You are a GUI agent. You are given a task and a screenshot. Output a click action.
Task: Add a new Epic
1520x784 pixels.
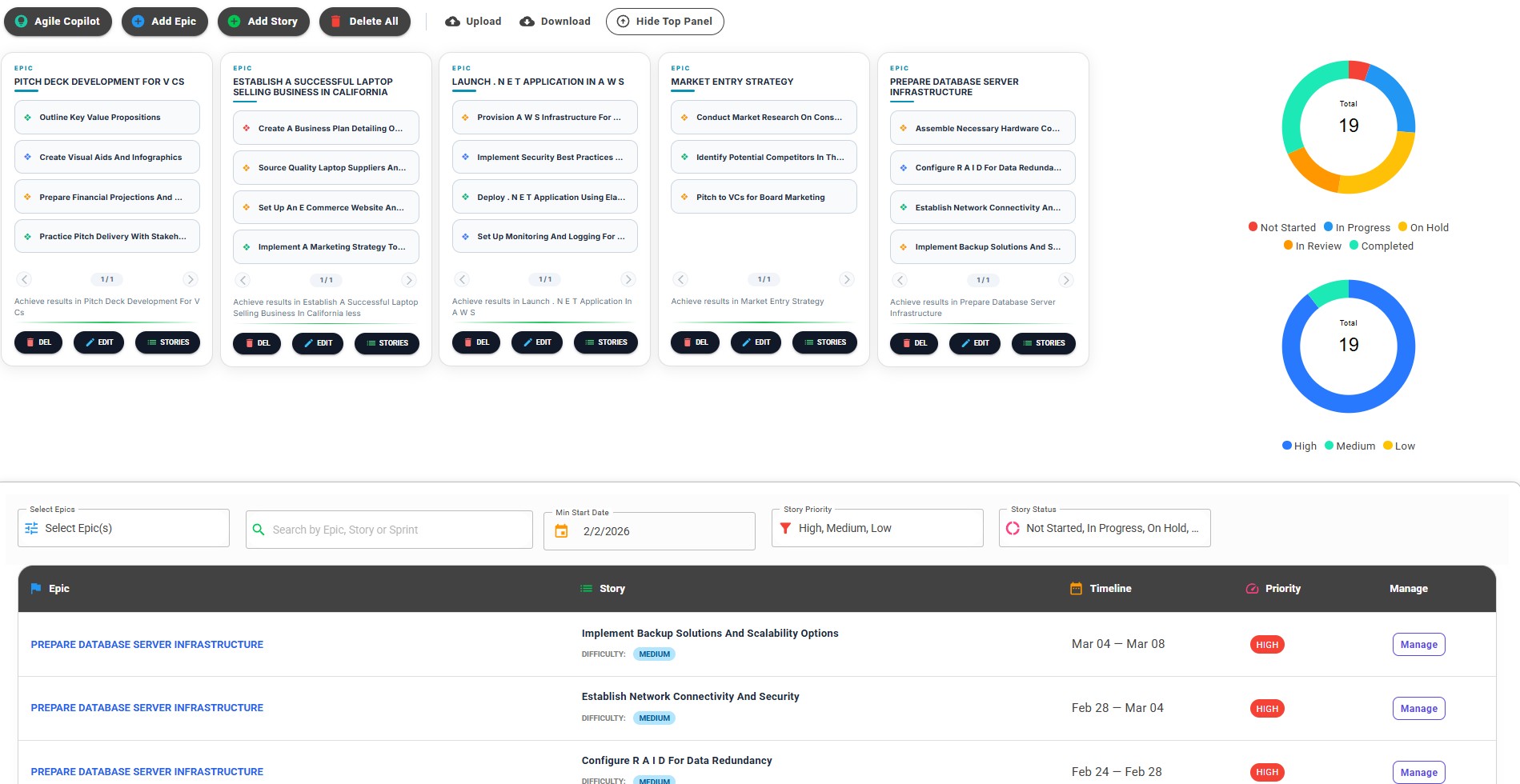[x=164, y=22]
